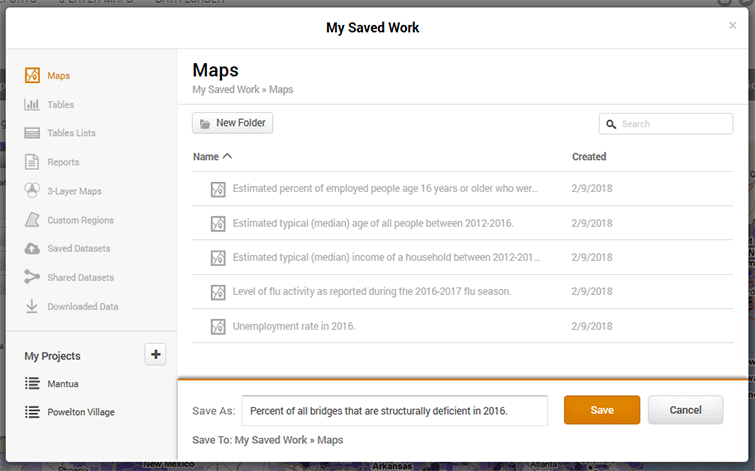Click the Saved Datasets cloud icon
The width and height of the screenshot is (755, 471).
coord(32,249)
